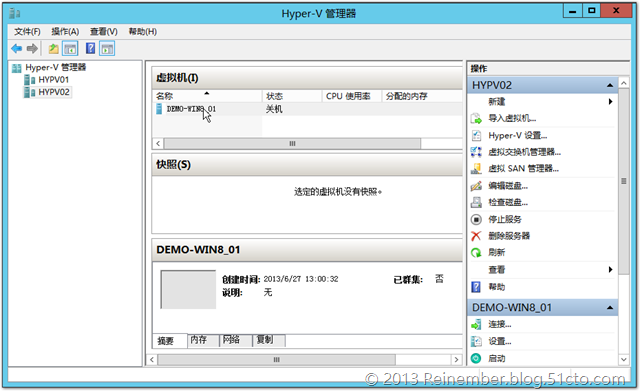The width and height of the screenshot is (640, 391).
Task: Open the 设置 icon for DEMO-WIN8_01
Action: 476,341
